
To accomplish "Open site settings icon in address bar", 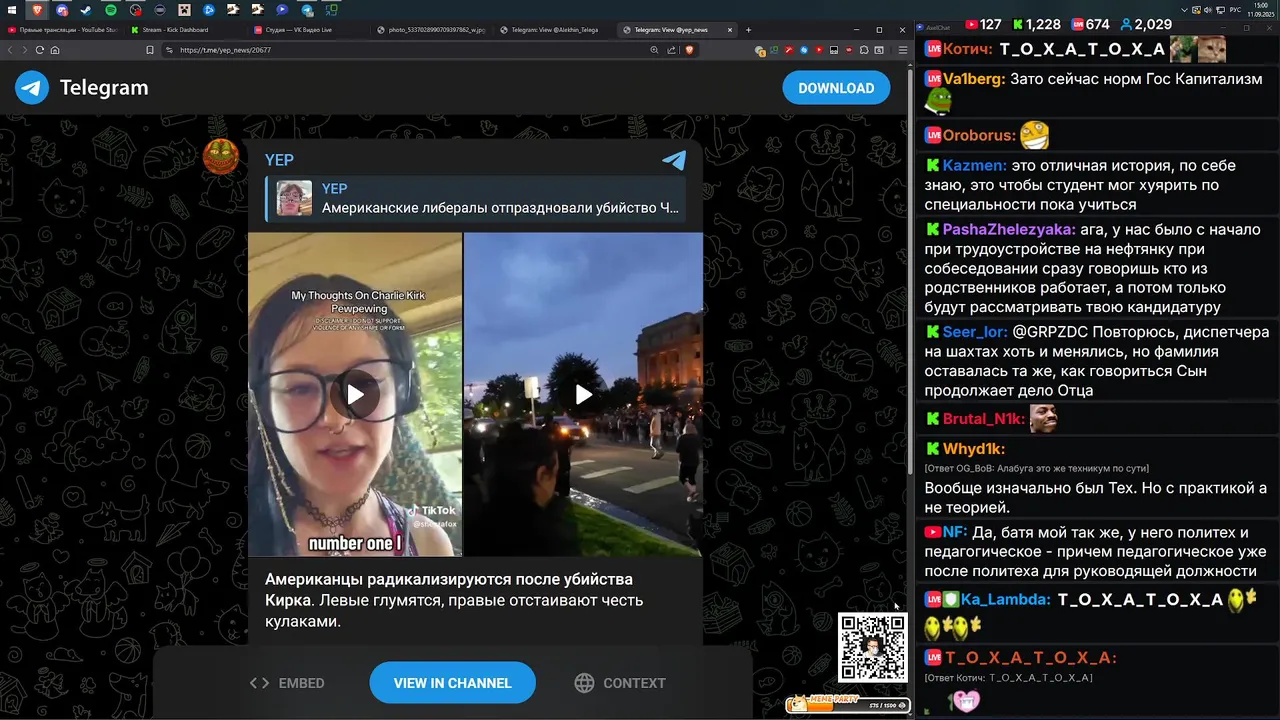I will click(x=170, y=50).
